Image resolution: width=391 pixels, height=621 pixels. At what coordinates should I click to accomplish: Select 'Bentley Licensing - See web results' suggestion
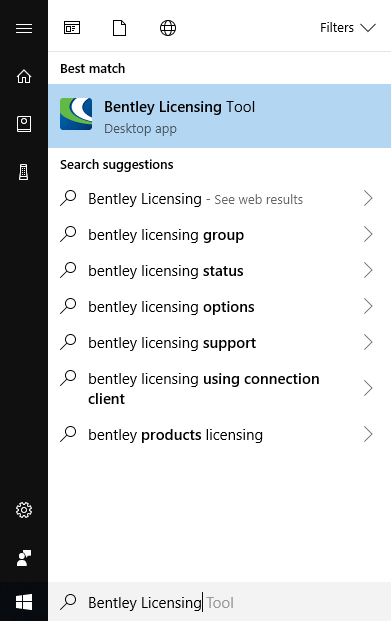[219, 199]
